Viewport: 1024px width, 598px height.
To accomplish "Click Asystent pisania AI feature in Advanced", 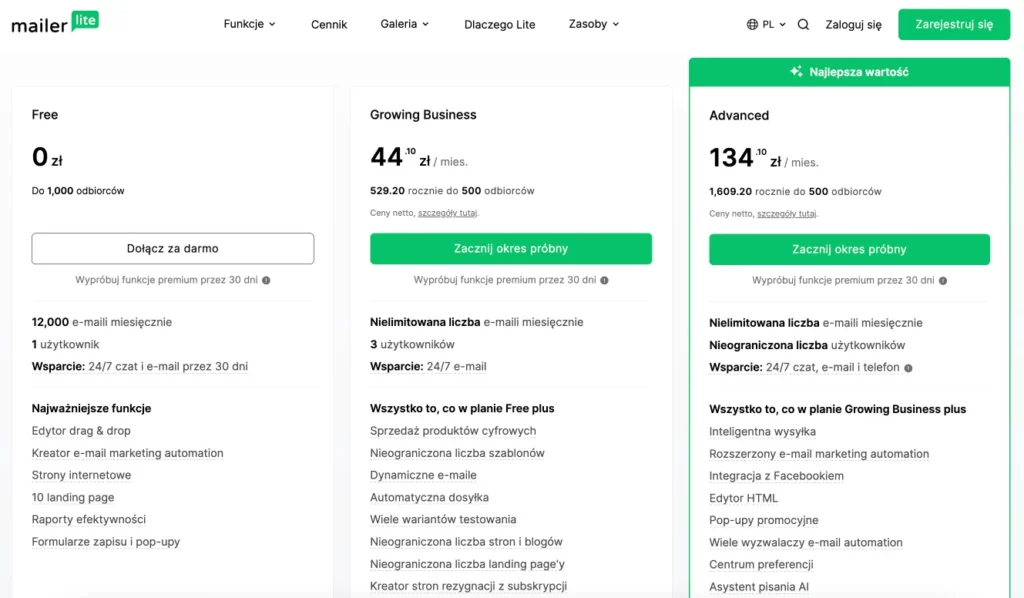I will [x=759, y=587].
